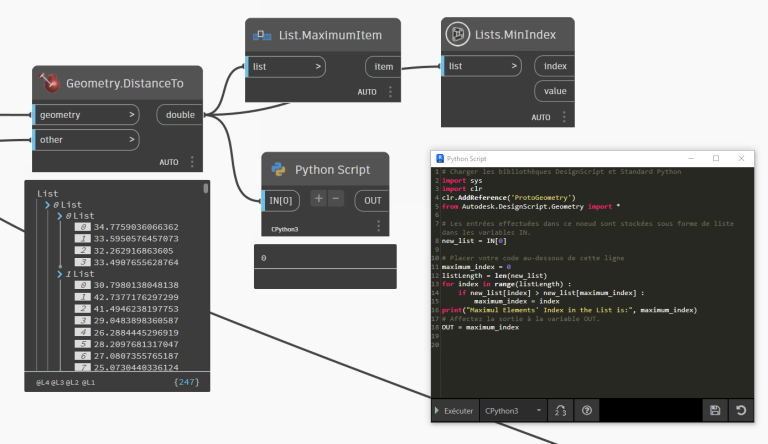Click the double output port
The height and width of the screenshot is (444, 768).
(180, 115)
